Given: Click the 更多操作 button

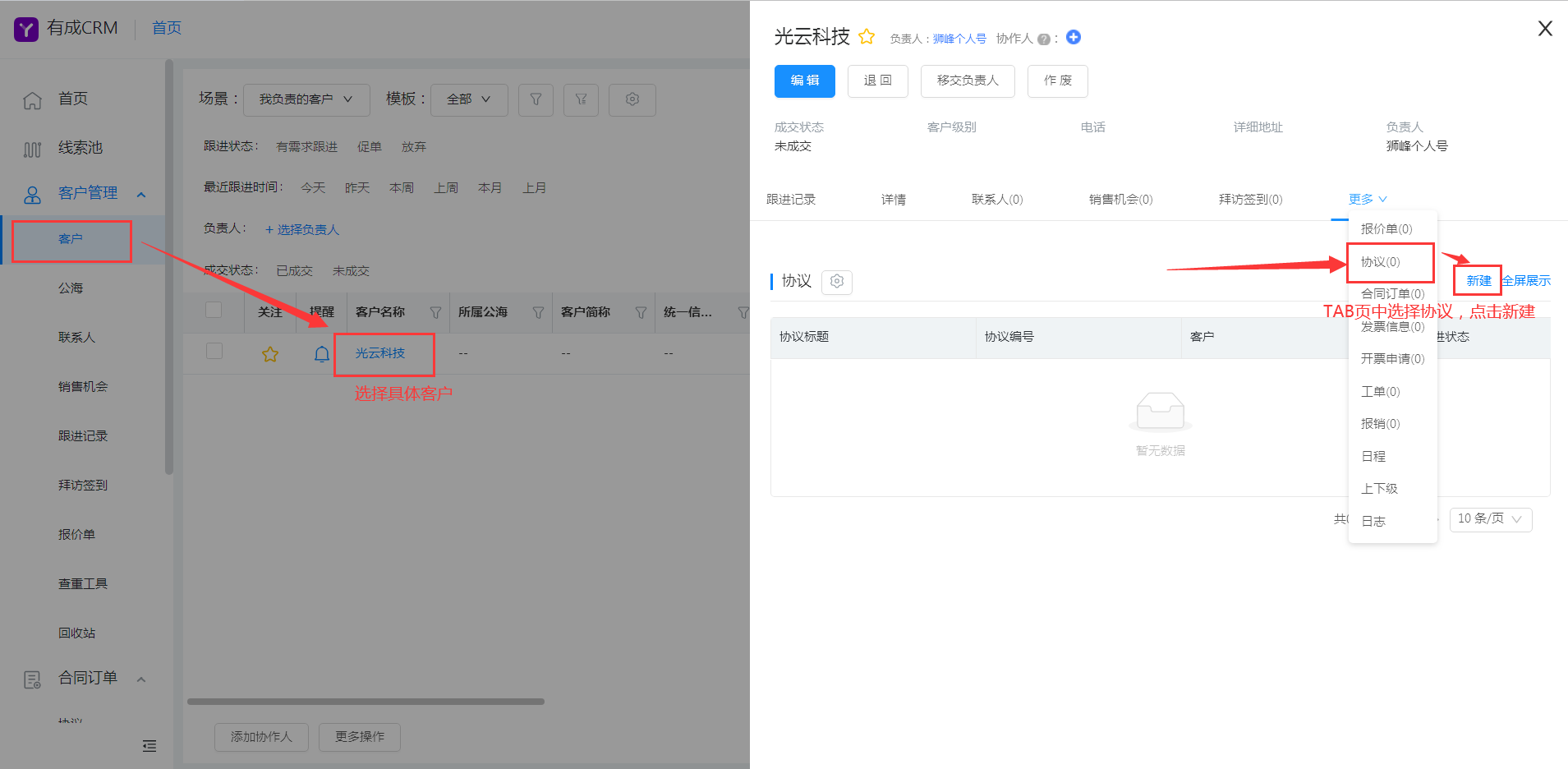Looking at the screenshot, I should pyautogui.click(x=360, y=737).
